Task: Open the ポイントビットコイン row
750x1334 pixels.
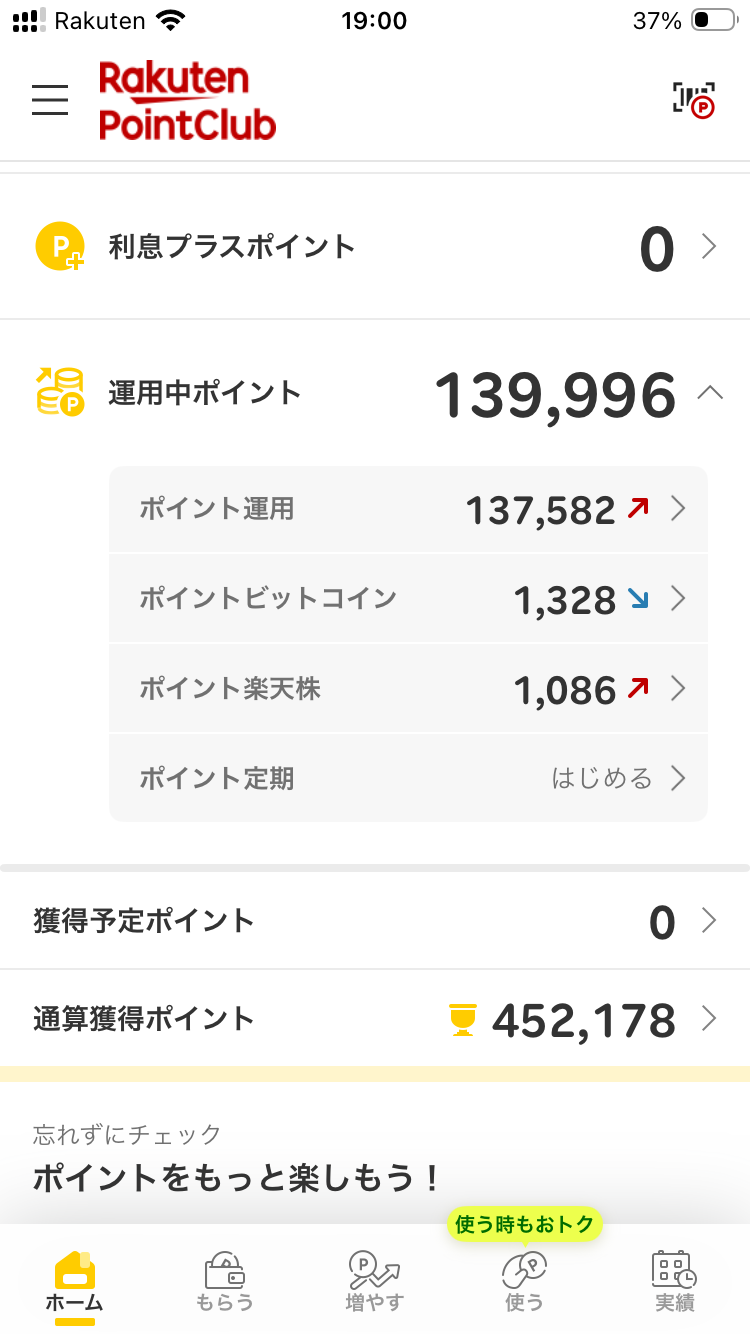Action: coord(408,599)
